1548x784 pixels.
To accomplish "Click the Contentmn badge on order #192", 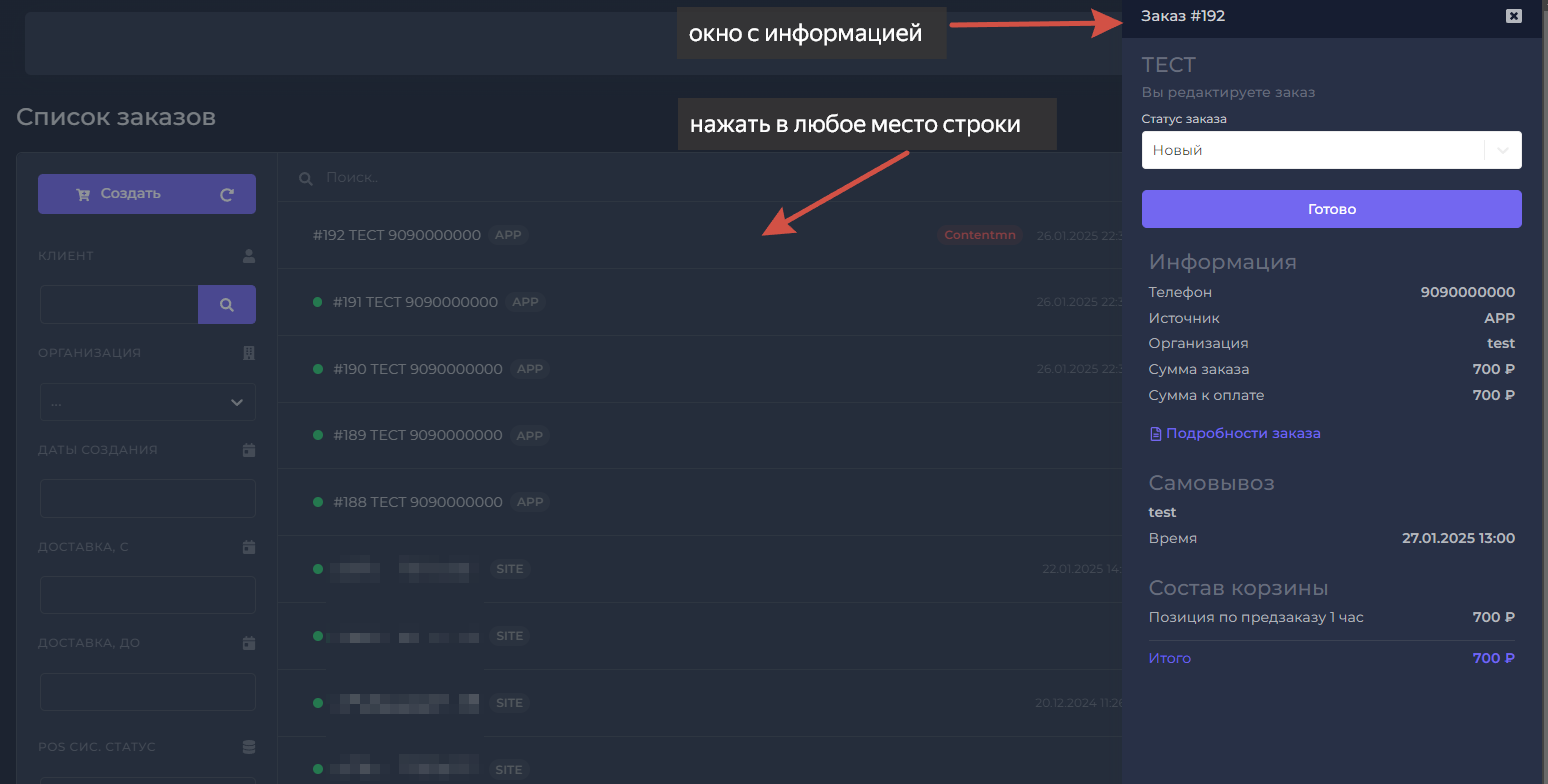I will click(980, 235).
